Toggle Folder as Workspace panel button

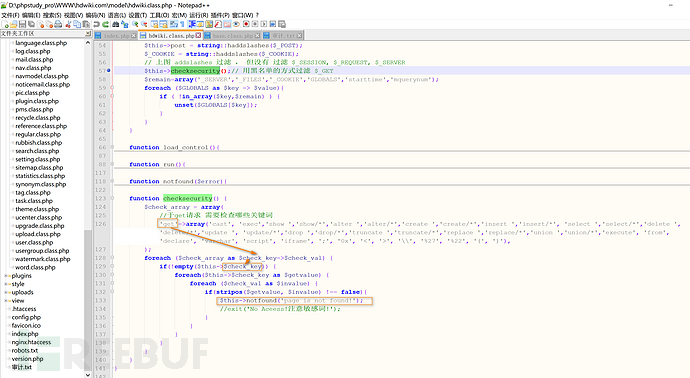click(227, 24)
